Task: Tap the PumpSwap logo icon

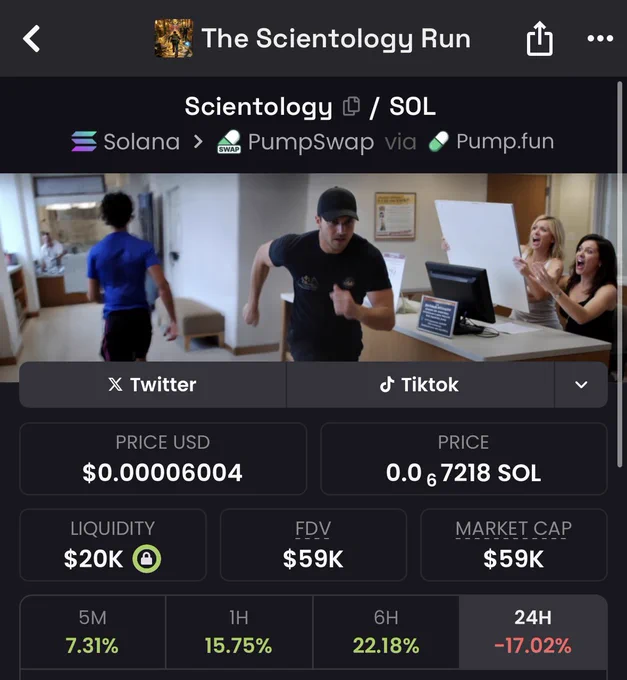Action: pos(229,141)
